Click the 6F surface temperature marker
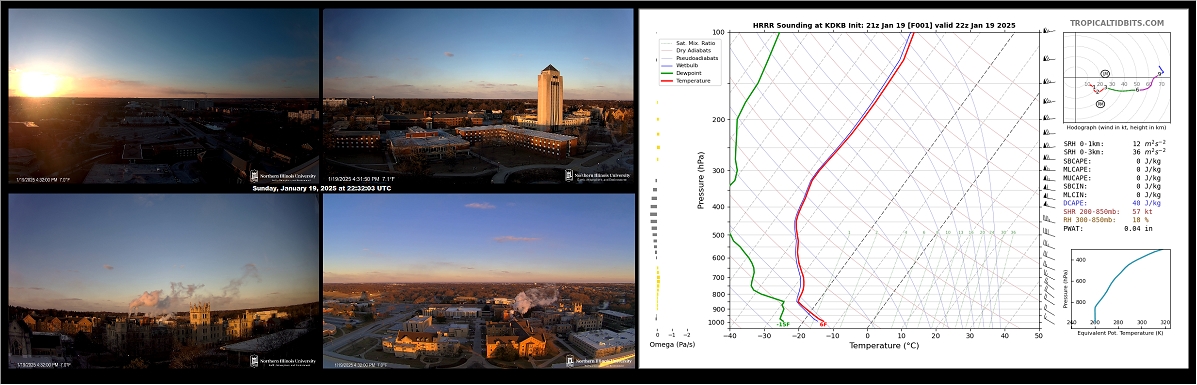 [824, 325]
